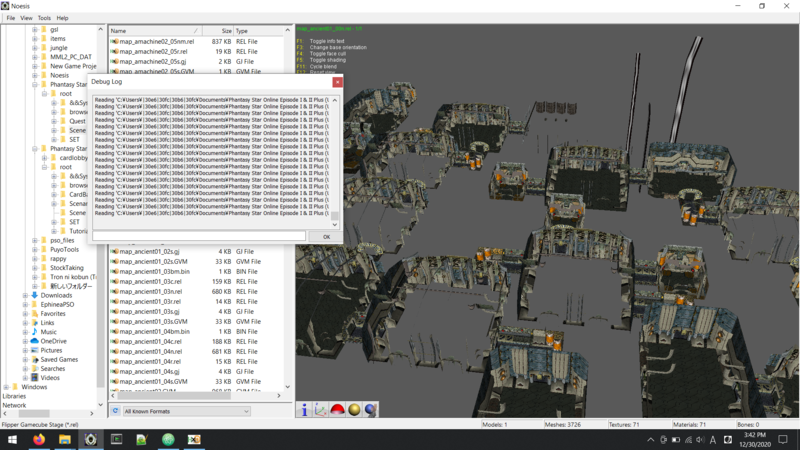This screenshot has width=800, height=450.
Task: Select the EphineaPSO folder in tree
Action: tap(57, 305)
